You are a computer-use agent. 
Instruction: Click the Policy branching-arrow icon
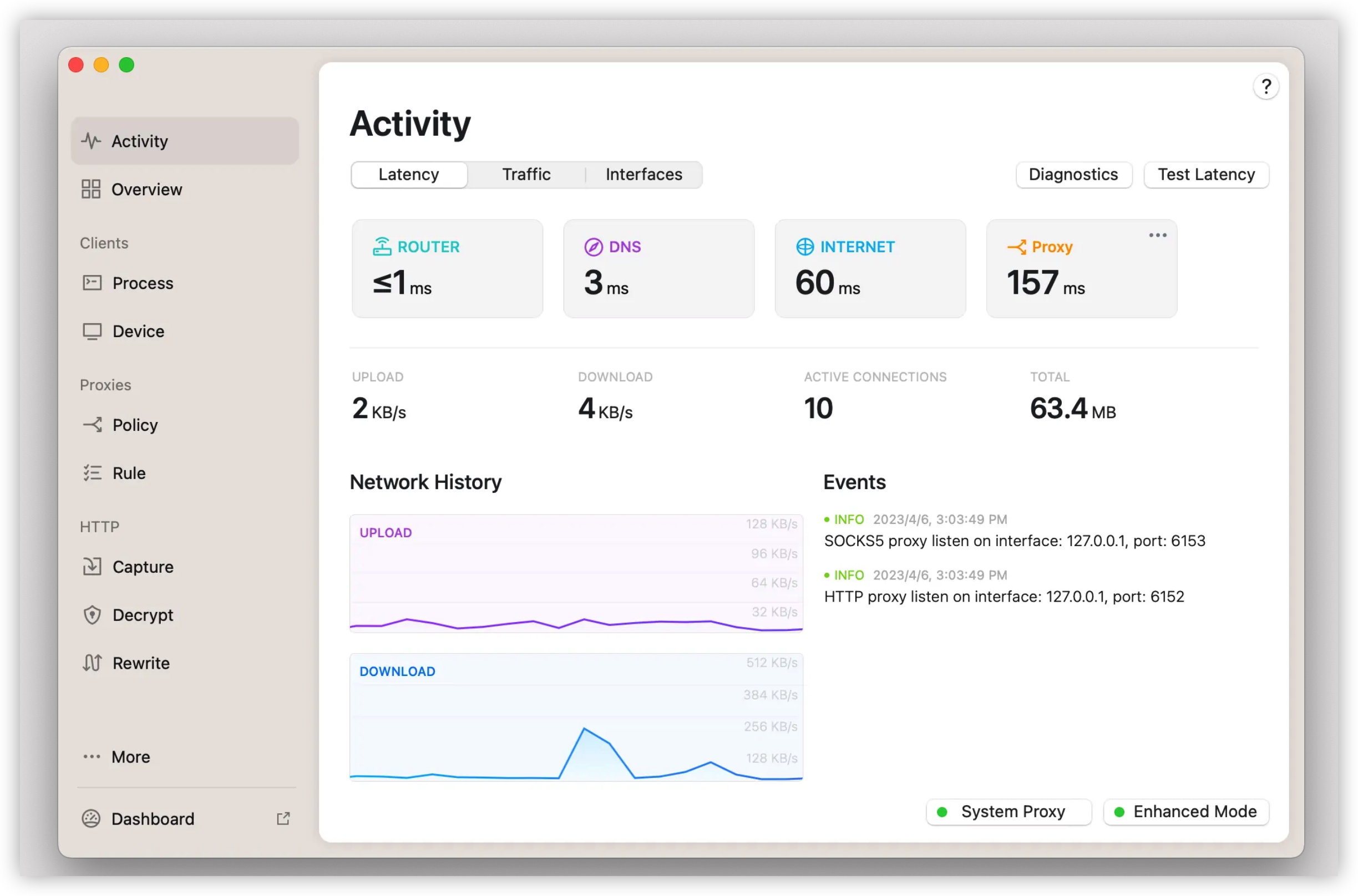tap(92, 425)
